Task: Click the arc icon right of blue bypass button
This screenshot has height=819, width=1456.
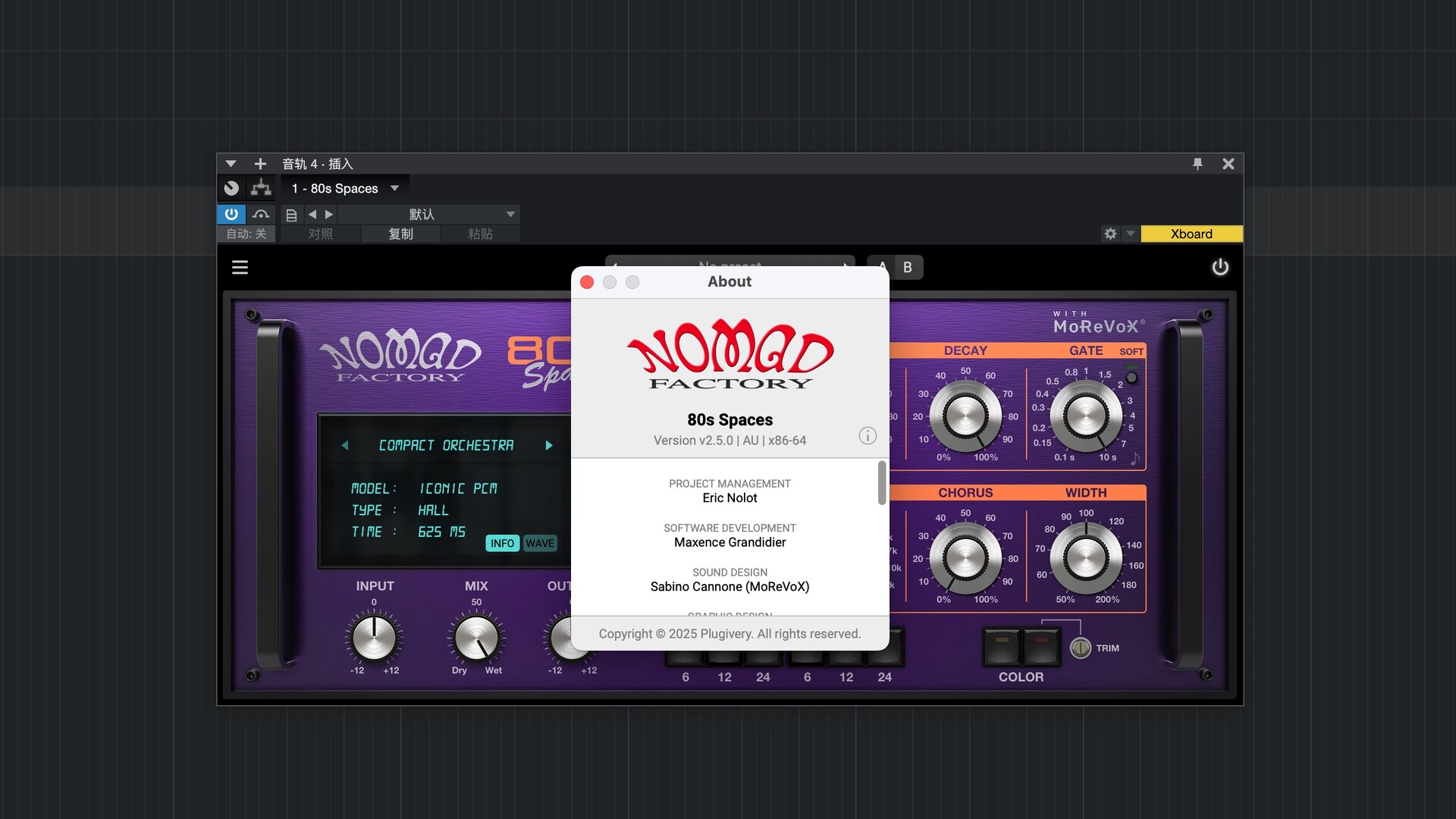Action: click(261, 215)
